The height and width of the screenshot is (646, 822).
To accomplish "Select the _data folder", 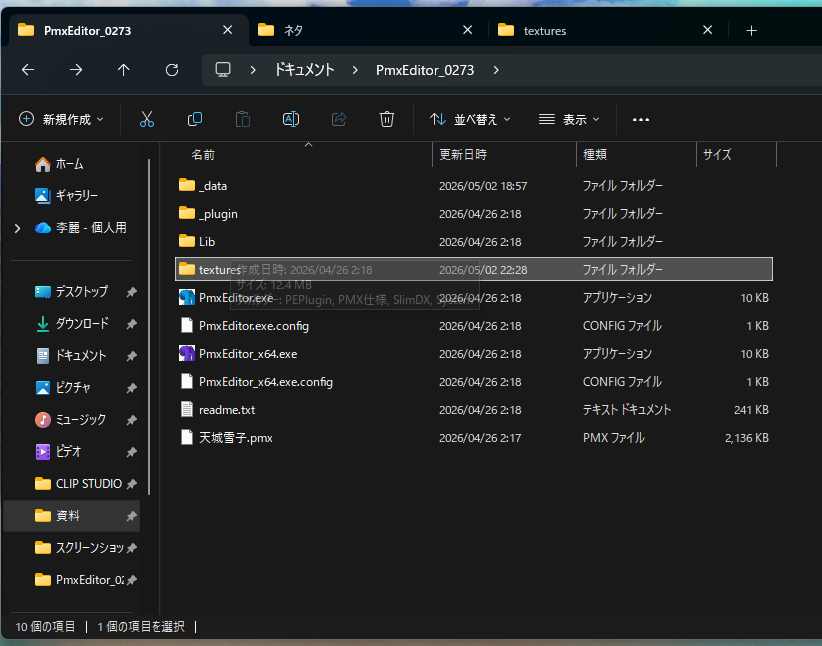I will (474, 186).
